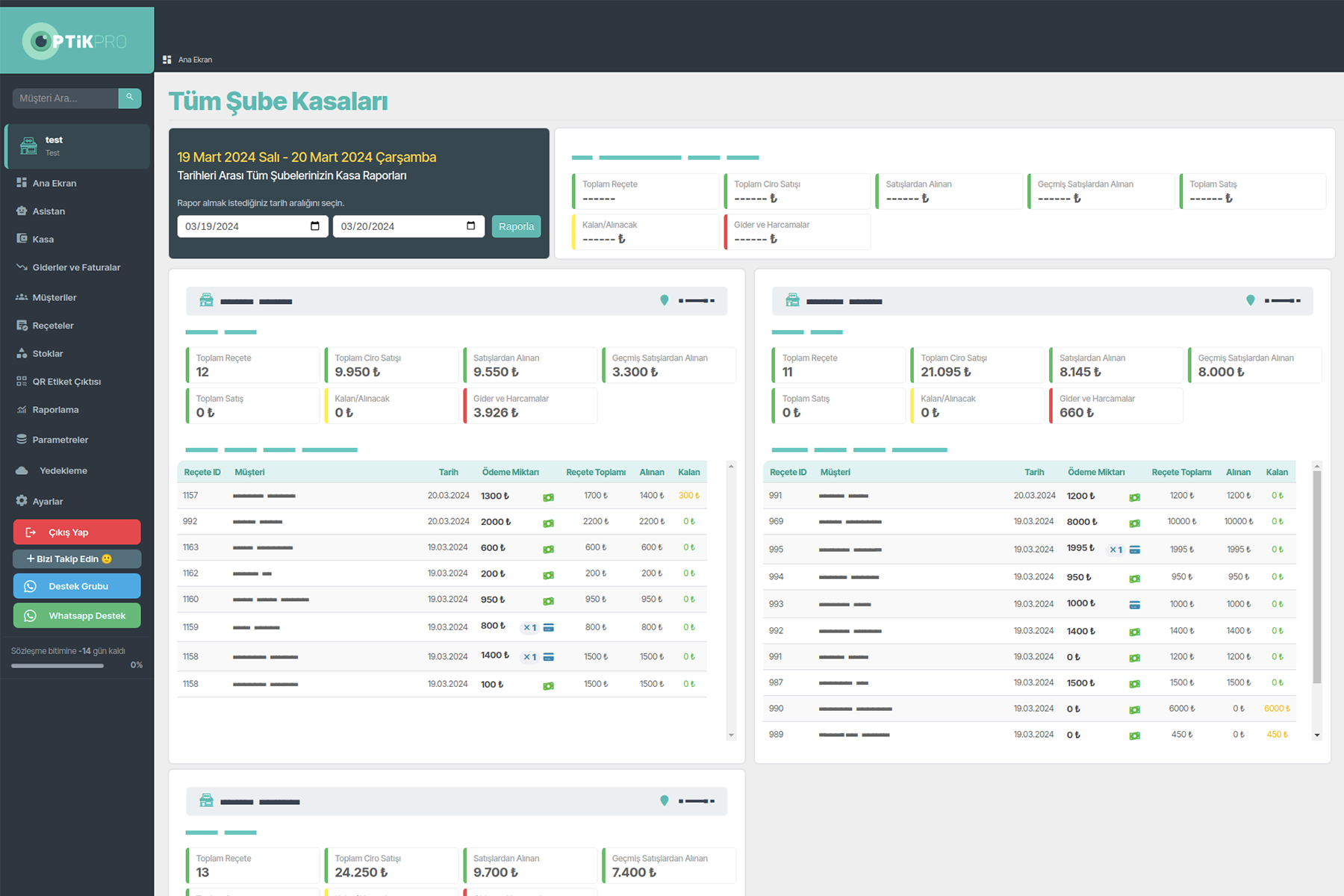Click cash payment icon for receipt 1157

click(548, 497)
